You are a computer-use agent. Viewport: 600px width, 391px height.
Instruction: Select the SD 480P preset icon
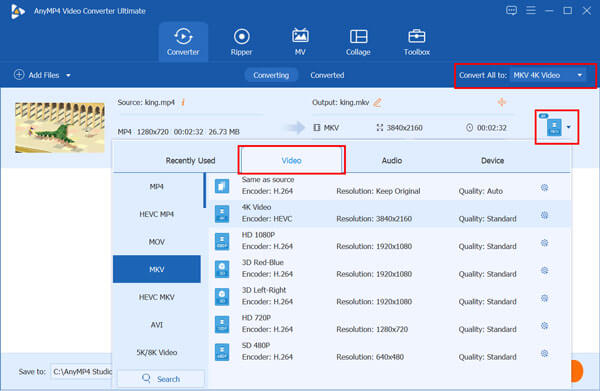point(222,352)
